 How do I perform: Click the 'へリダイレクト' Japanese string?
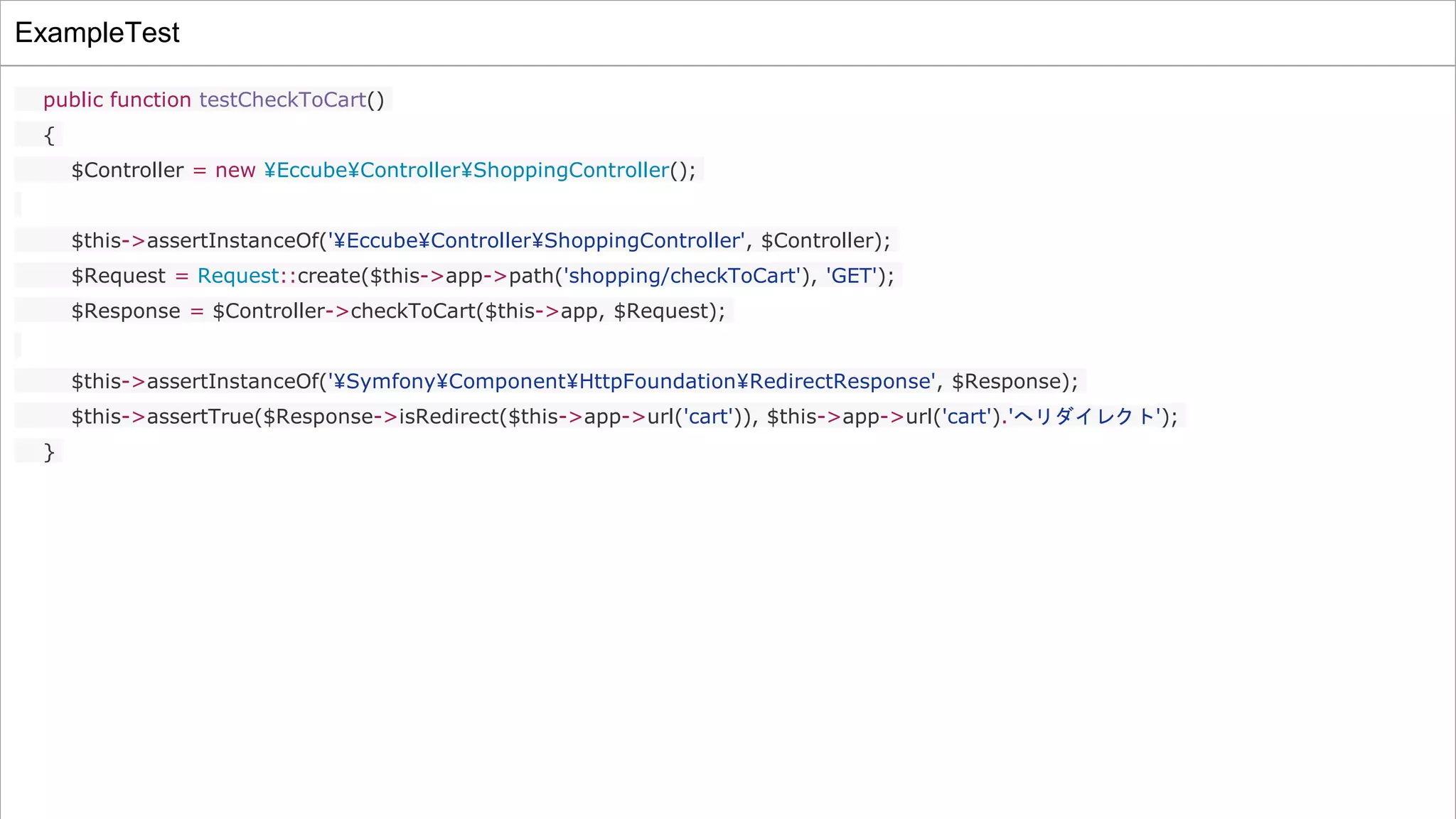click(1085, 416)
